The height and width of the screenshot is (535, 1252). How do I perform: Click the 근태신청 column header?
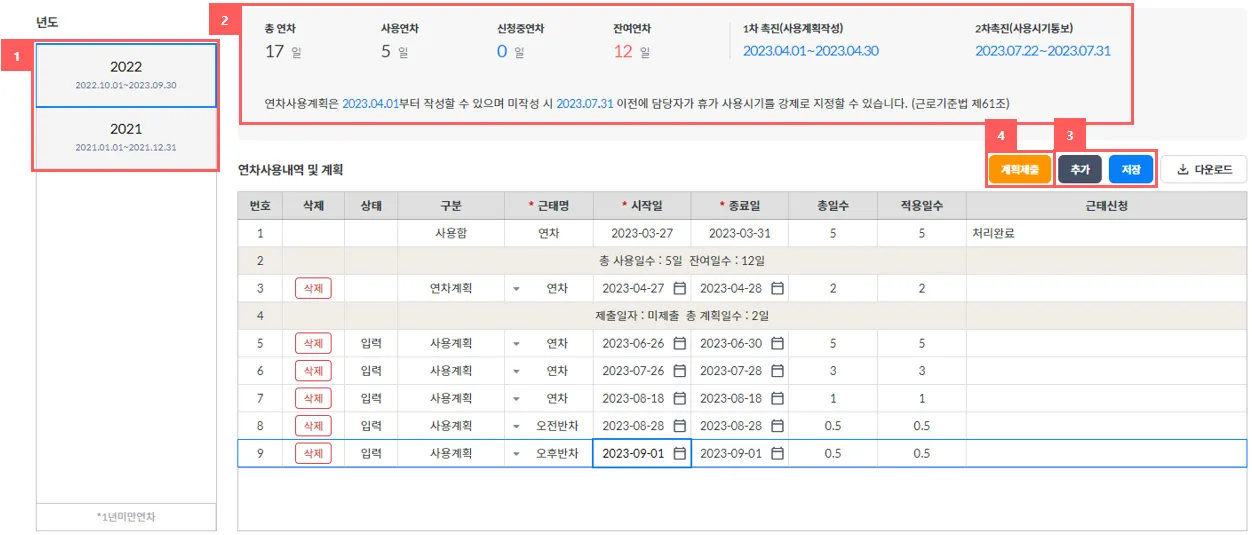coord(1106,206)
